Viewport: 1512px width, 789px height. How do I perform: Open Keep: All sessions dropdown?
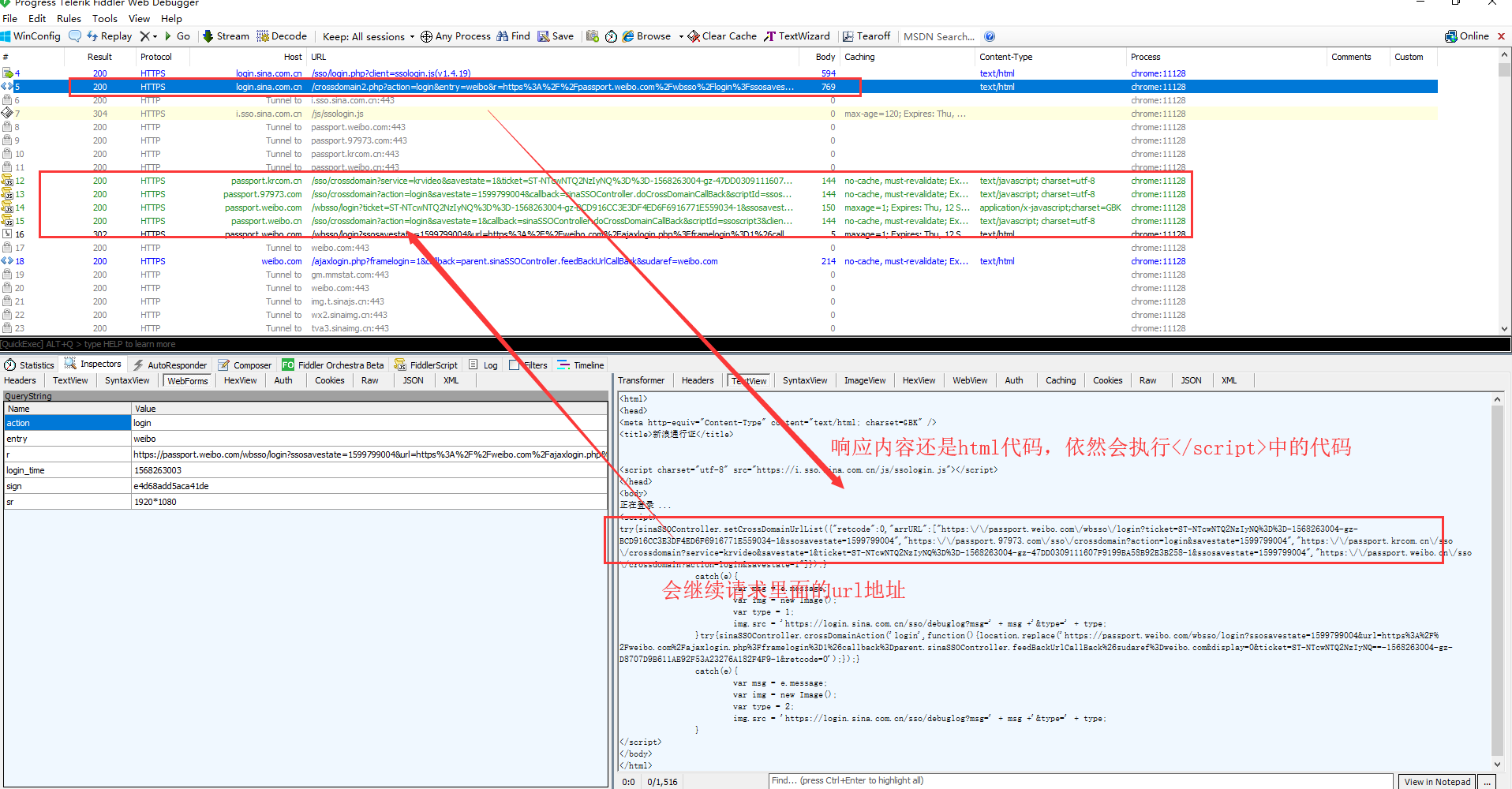tap(369, 36)
